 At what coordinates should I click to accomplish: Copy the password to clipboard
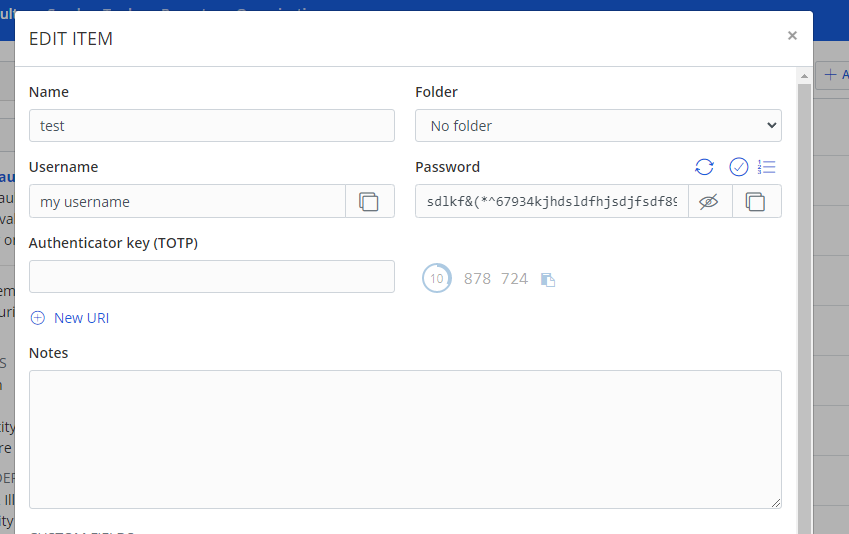(756, 201)
